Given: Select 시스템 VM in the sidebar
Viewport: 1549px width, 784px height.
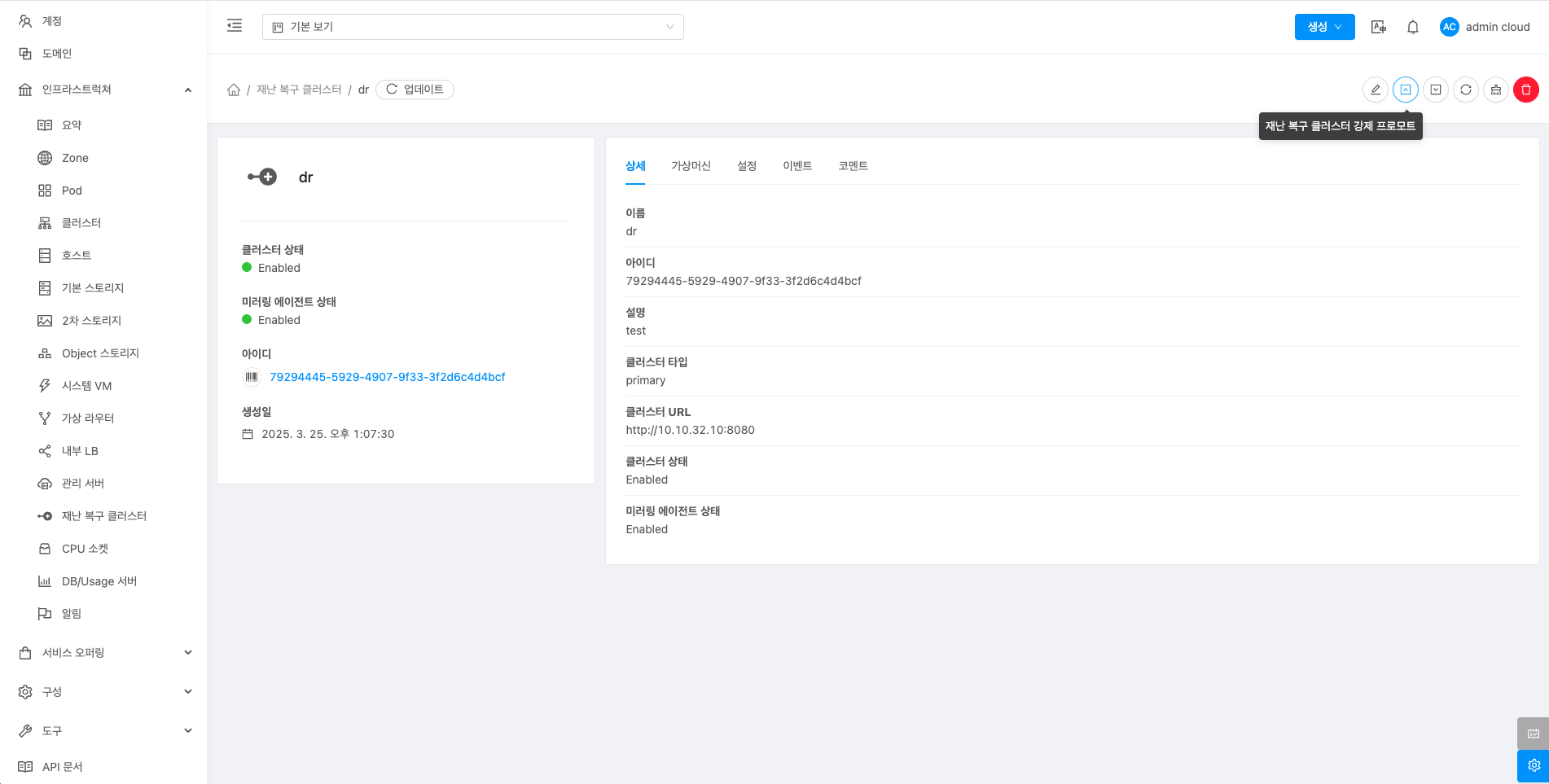Looking at the screenshot, I should (x=86, y=386).
